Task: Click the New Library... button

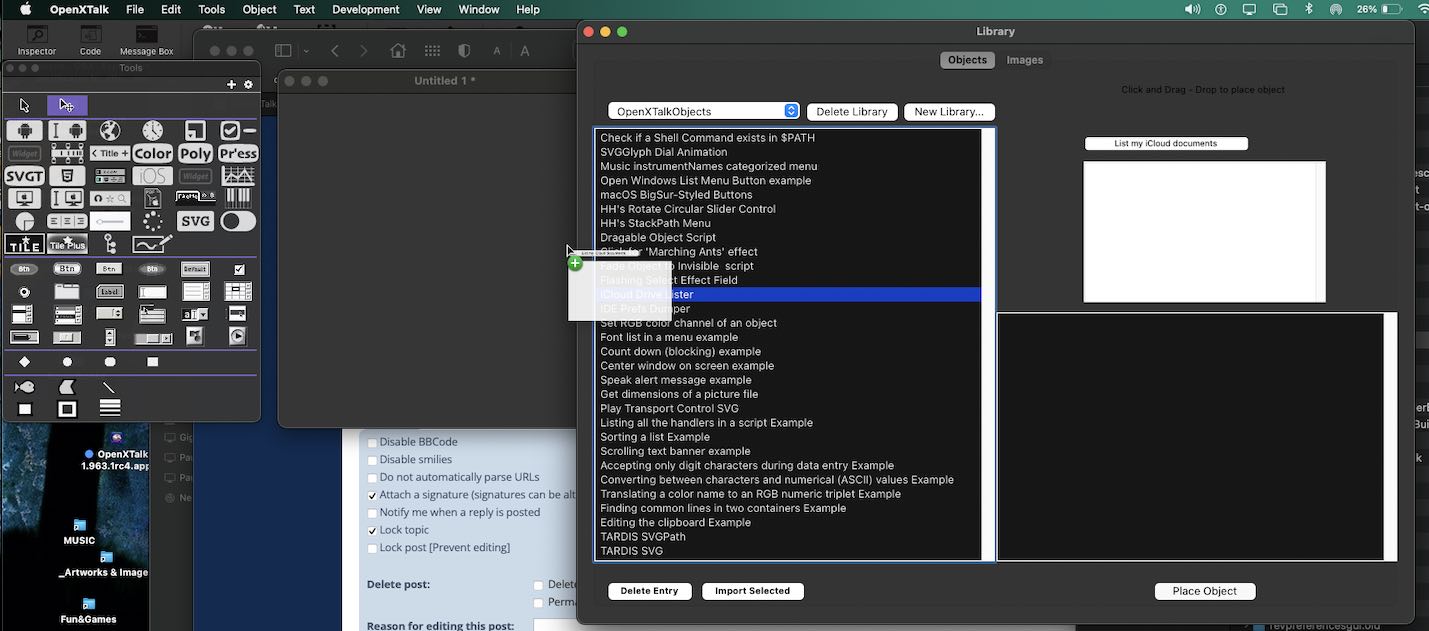Action: click(x=949, y=112)
